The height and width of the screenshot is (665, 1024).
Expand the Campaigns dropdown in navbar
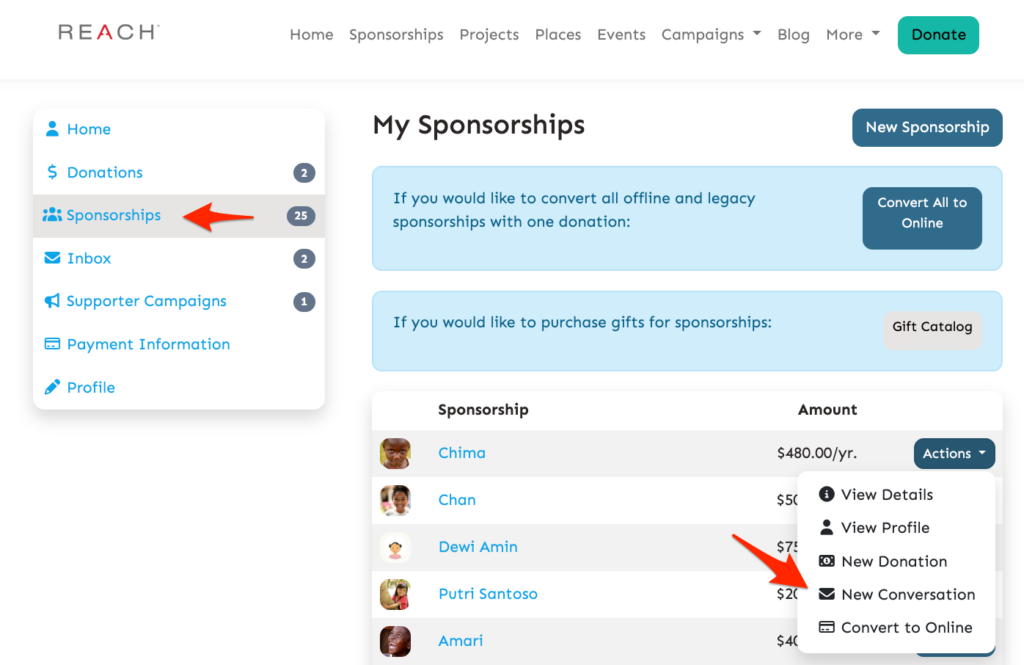pos(711,34)
